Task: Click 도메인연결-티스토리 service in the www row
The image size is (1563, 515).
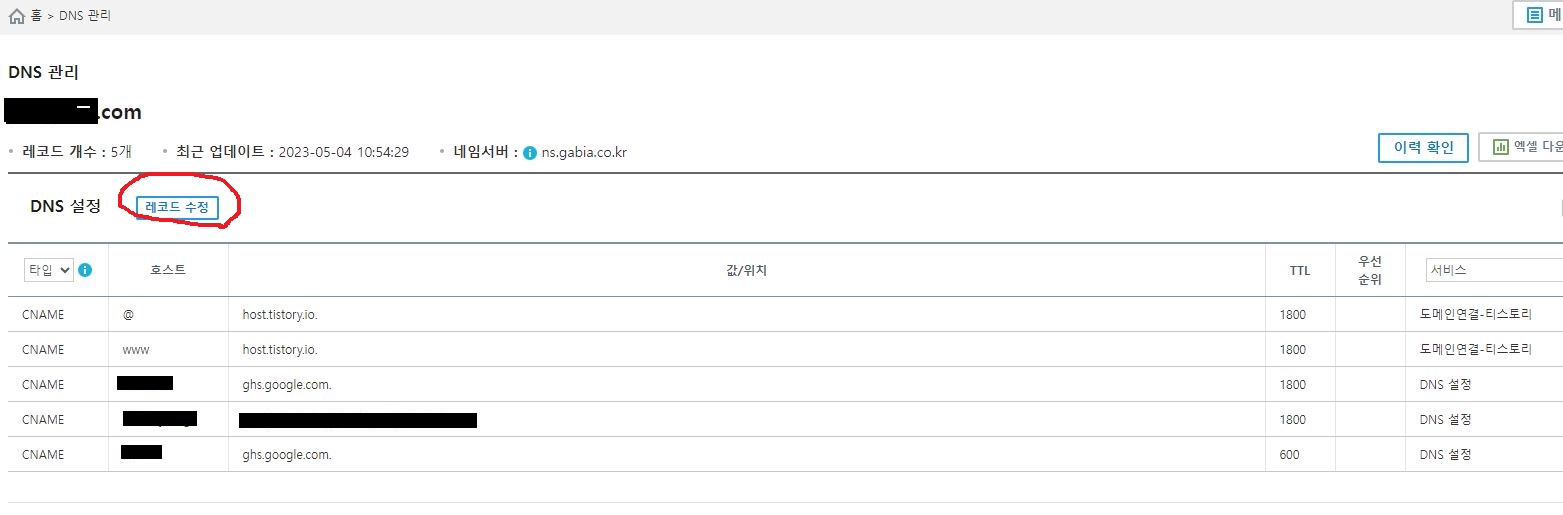Action: 1476,349
